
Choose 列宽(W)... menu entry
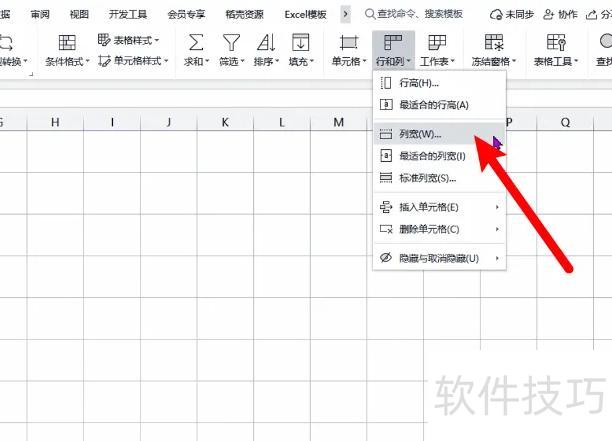[439, 134]
